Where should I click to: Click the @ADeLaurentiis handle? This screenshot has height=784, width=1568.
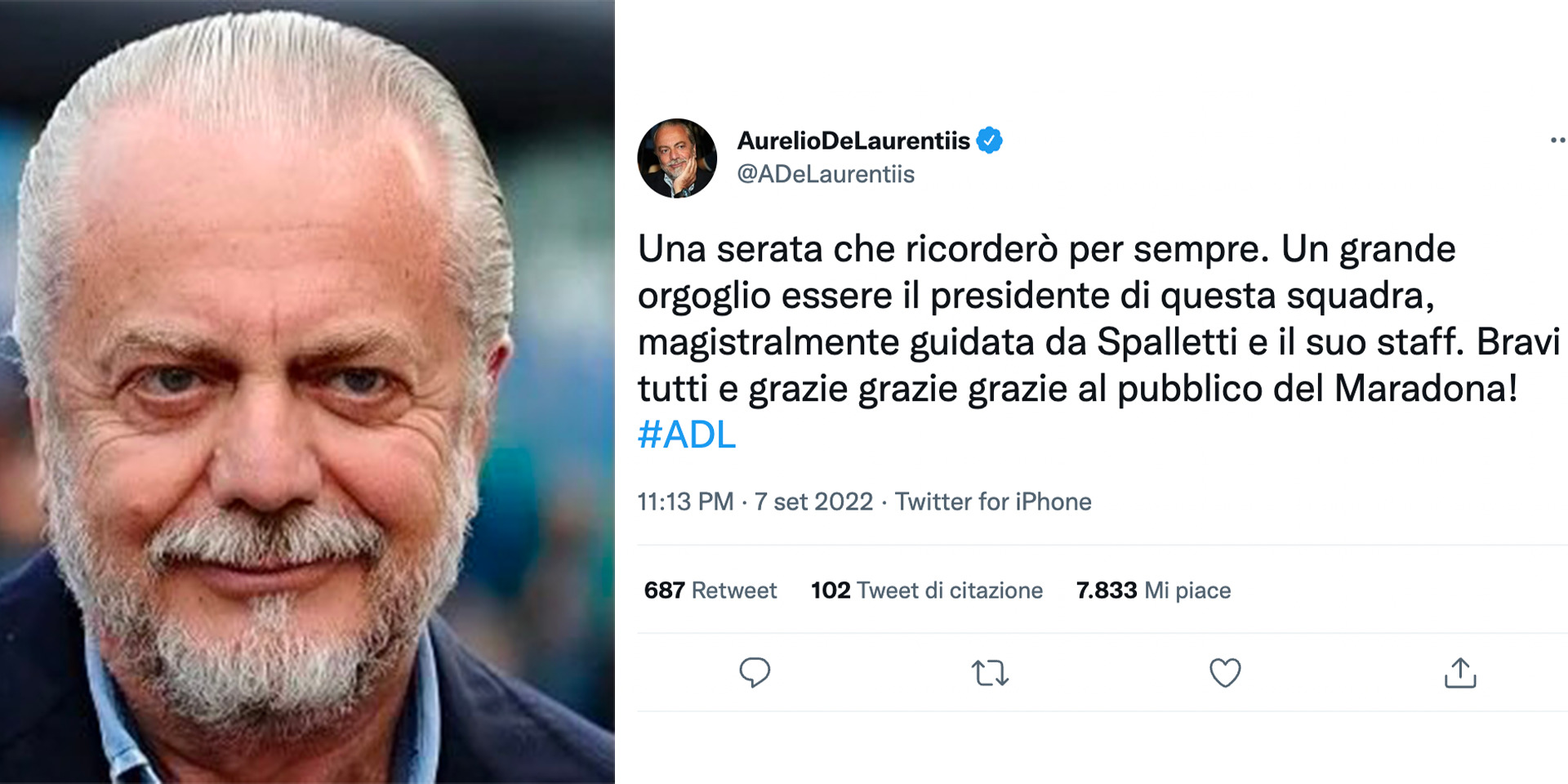point(826,174)
